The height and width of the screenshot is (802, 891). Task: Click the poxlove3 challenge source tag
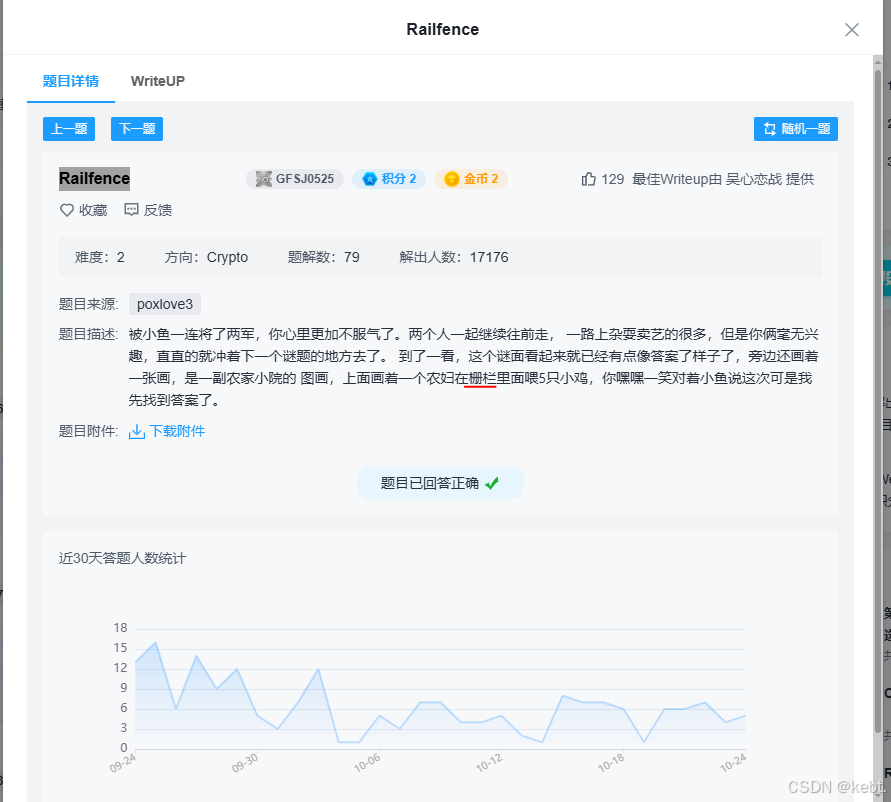coord(164,303)
